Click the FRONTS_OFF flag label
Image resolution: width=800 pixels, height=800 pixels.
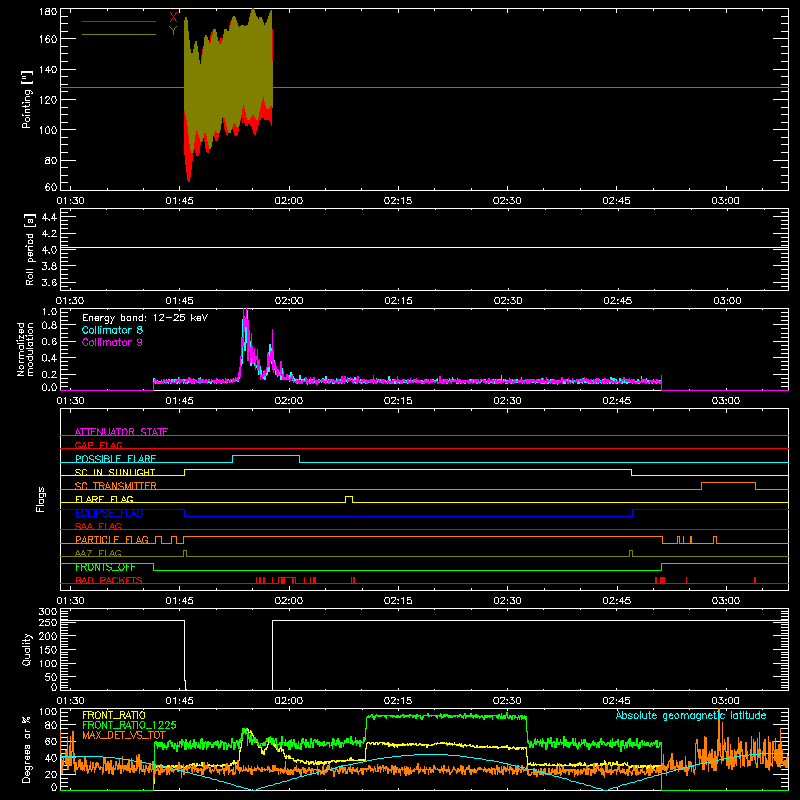105,567
